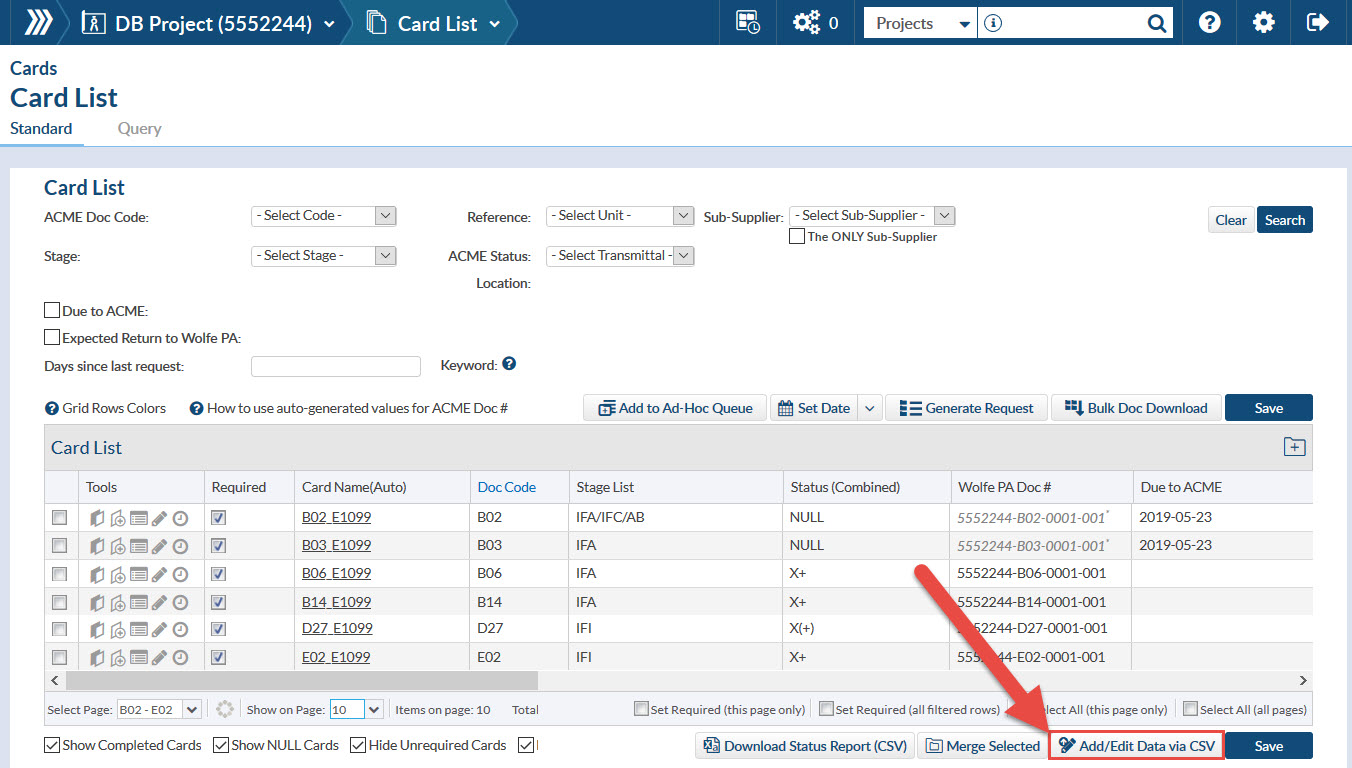Viewport: 1352px width, 768px height.
Task: Click the Merge Selected button
Action: click(x=983, y=746)
